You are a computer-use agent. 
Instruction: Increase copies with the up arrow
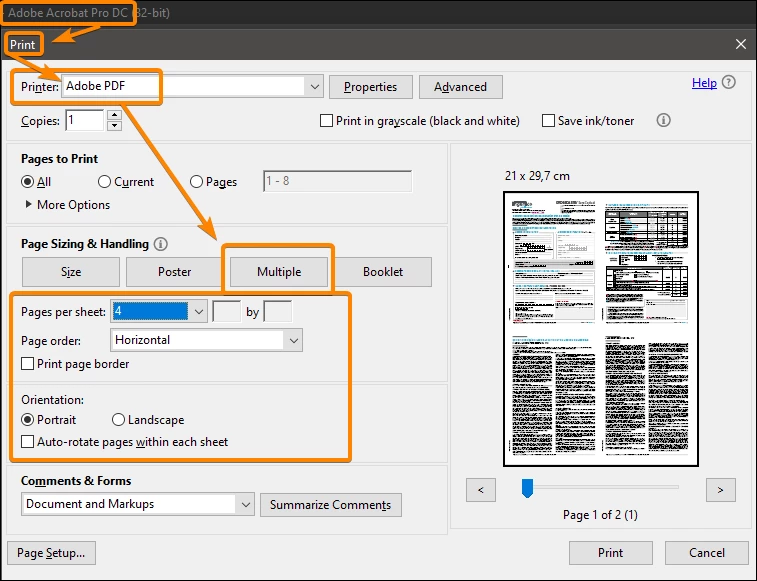[x=114, y=115]
